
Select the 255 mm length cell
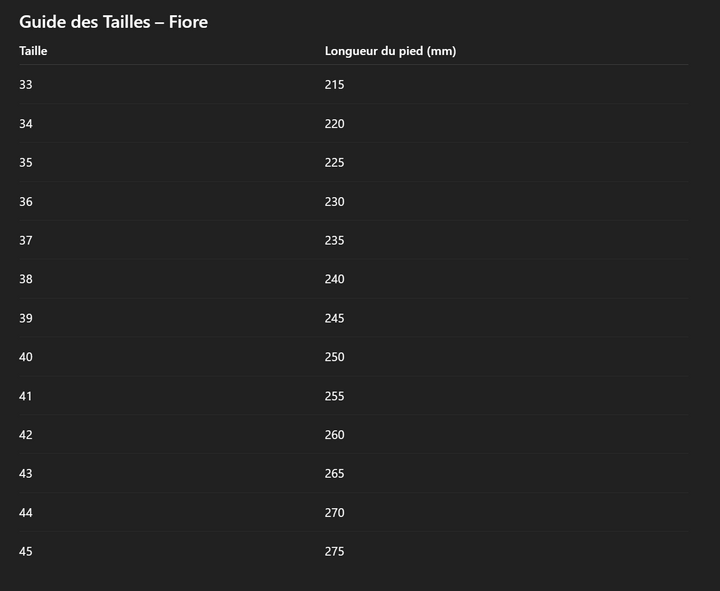click(334, 396)
